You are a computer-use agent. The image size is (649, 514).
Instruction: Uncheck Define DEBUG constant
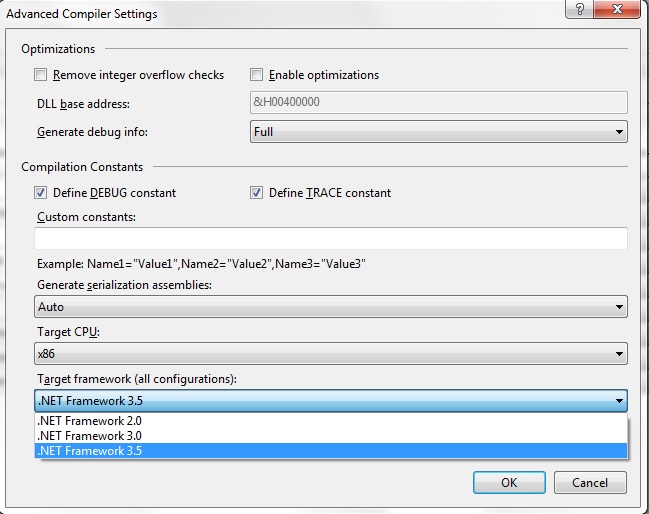pyautogui.click(x=41, y=193)
